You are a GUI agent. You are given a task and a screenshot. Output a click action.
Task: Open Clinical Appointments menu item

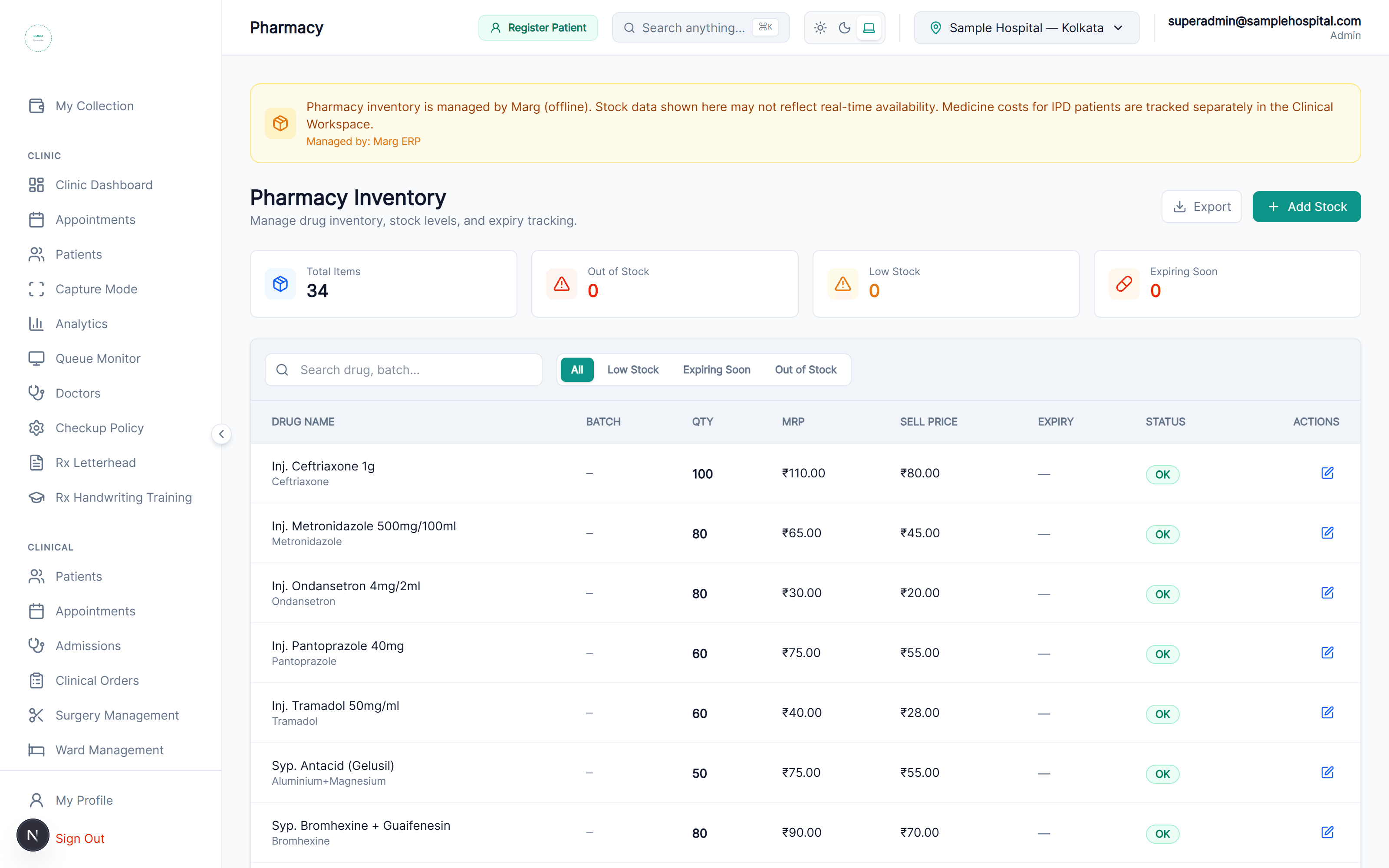click(x=95, y=611)
